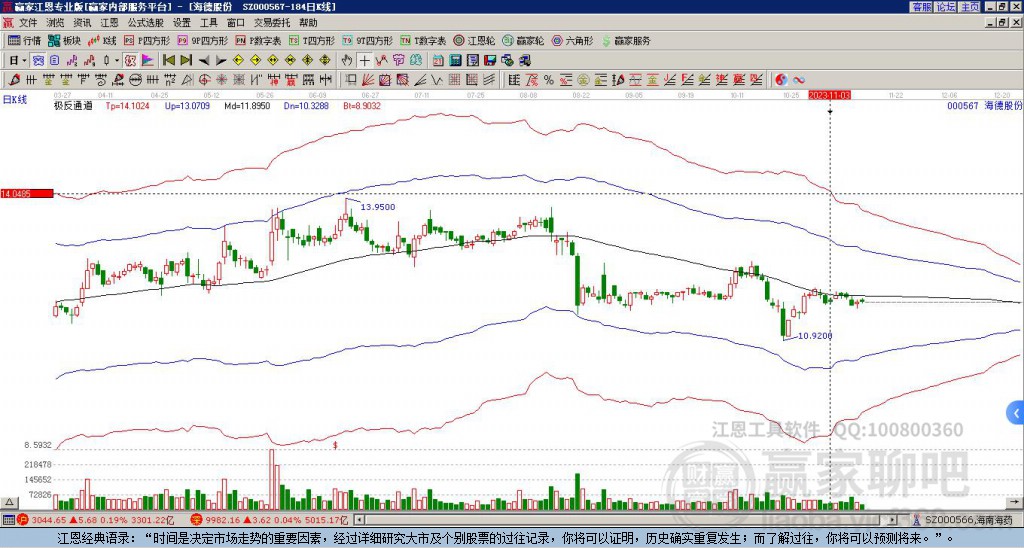Select the percent % line tool

549,80
